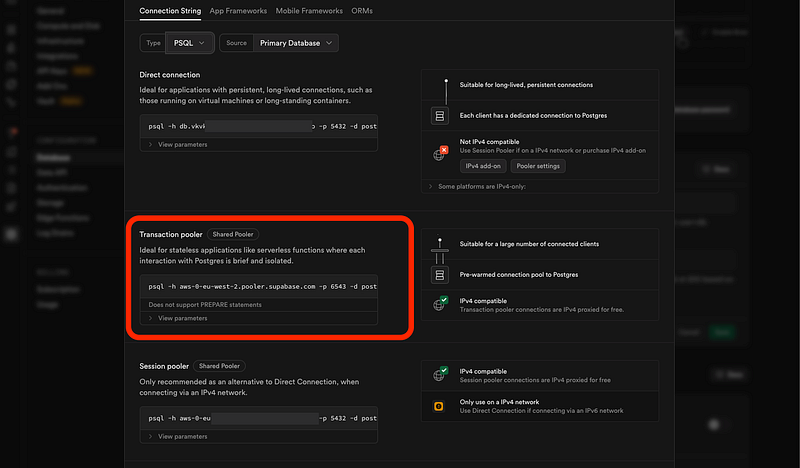Click the long-lived persistent connections line icon
800x468 pixels.
pos(439,87)
